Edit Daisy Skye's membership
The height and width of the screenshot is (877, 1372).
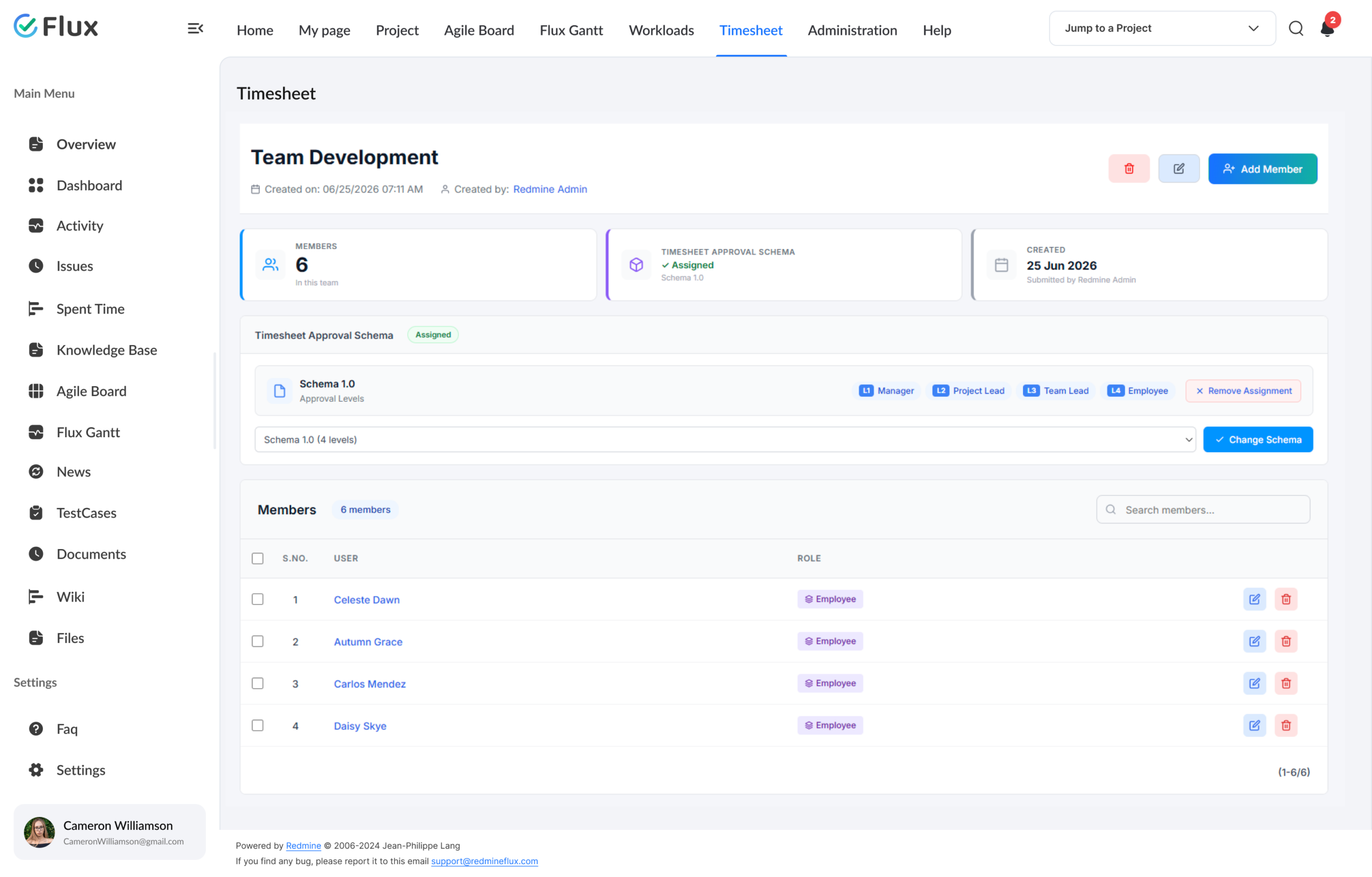[1255, 725]
